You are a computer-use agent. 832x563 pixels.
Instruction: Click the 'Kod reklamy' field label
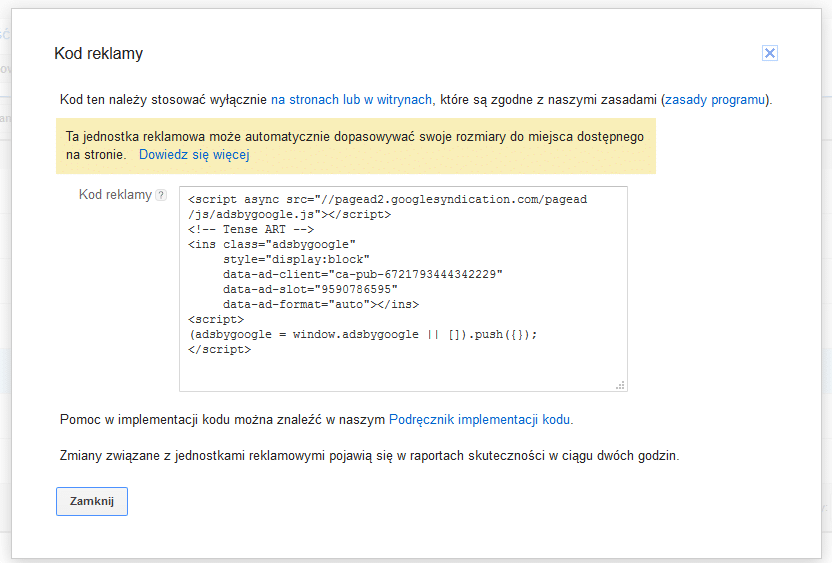tap(115, 195)
